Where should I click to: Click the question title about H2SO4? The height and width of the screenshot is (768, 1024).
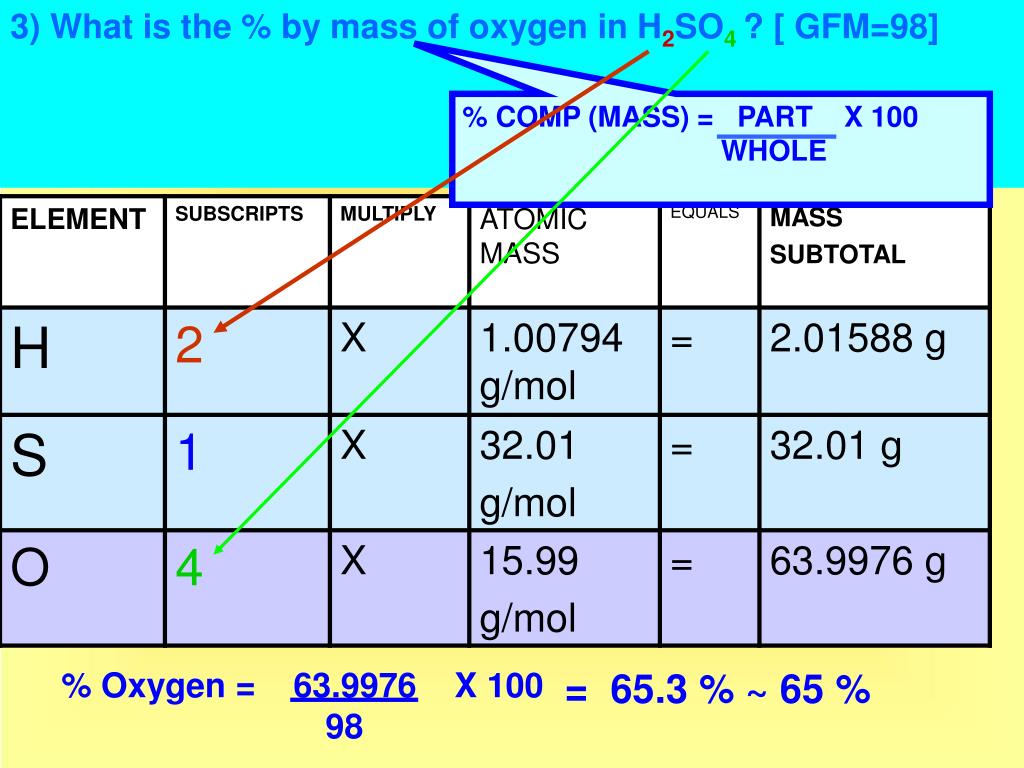click(474, 29)
